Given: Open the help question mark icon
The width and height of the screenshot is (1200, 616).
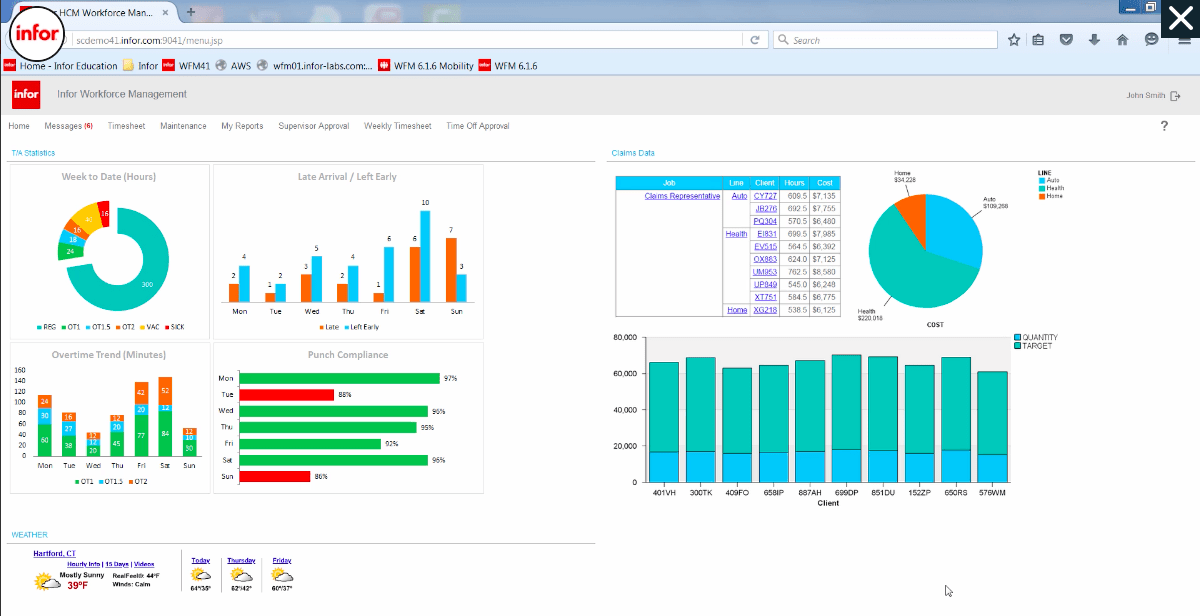Looking at the screenshot, I should (x=1164, y=125).
